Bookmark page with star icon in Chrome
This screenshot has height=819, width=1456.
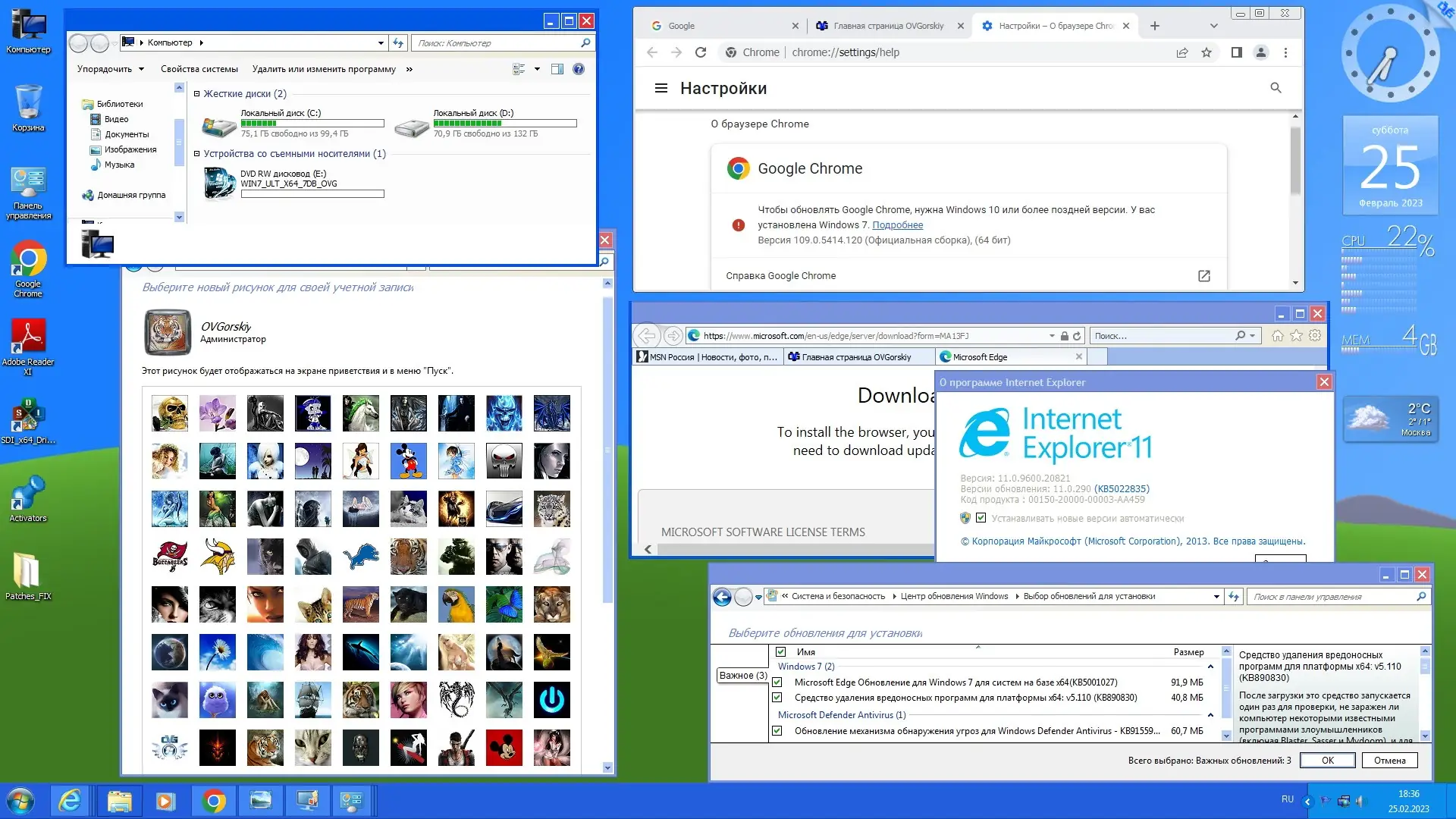click(1207, 52)
